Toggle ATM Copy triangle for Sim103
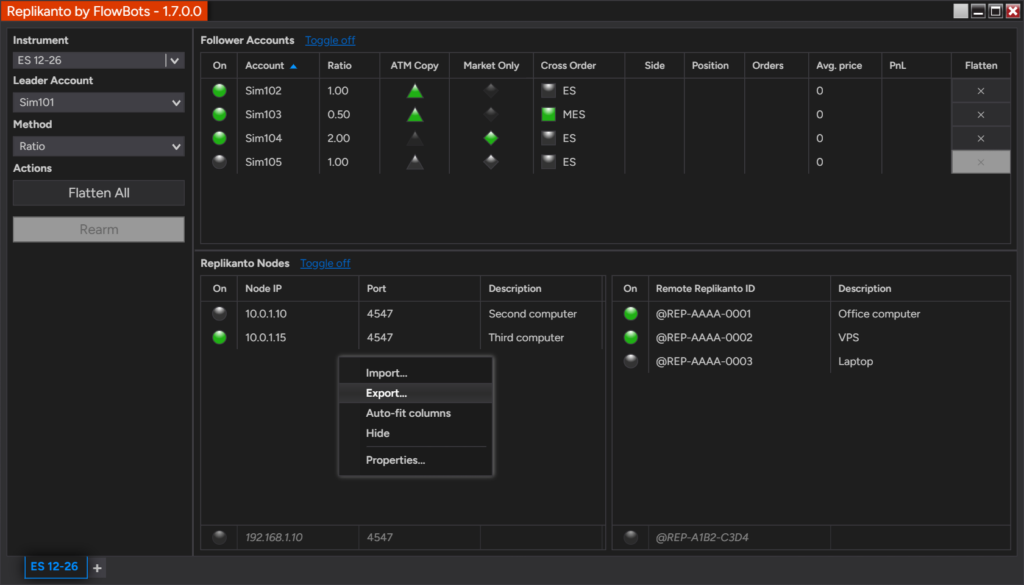Image resolution: width=1024 pixels, height=585 pixels. click(x=415, y=115)
